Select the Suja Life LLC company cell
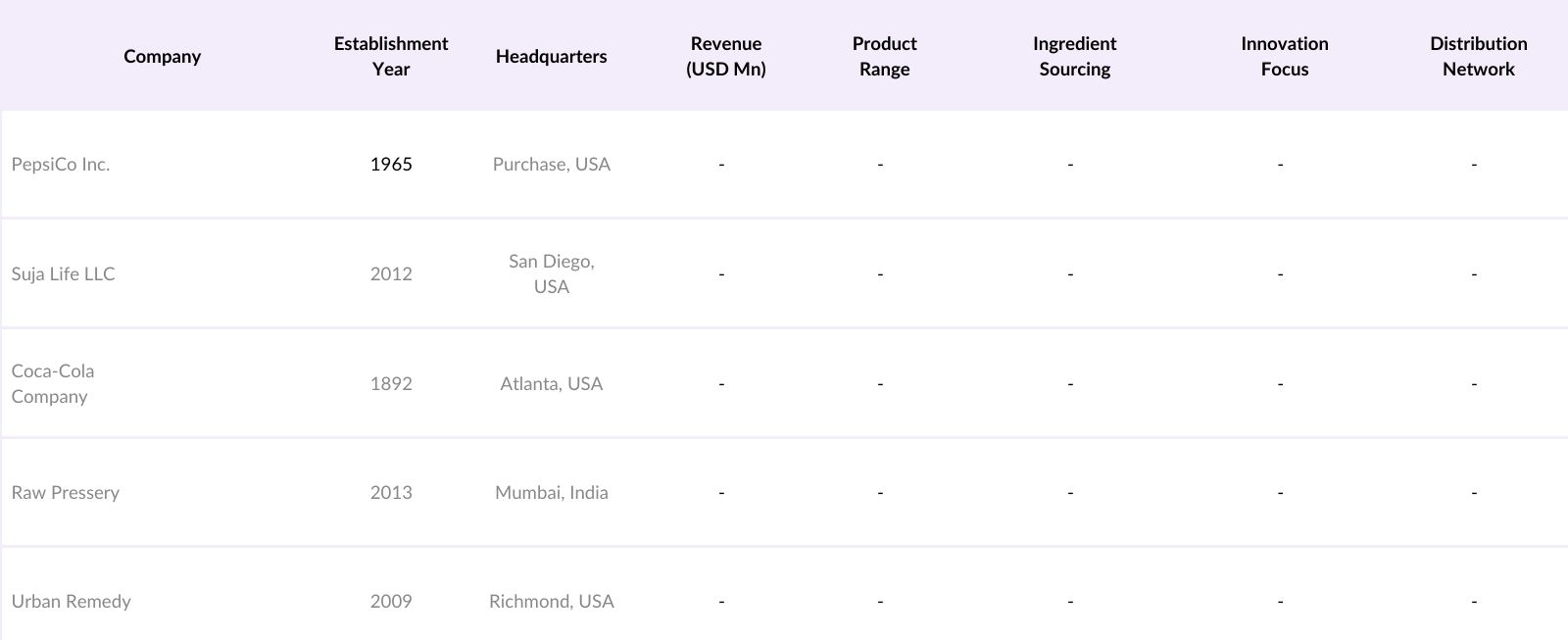1568x640 pixels. point(63,273)
